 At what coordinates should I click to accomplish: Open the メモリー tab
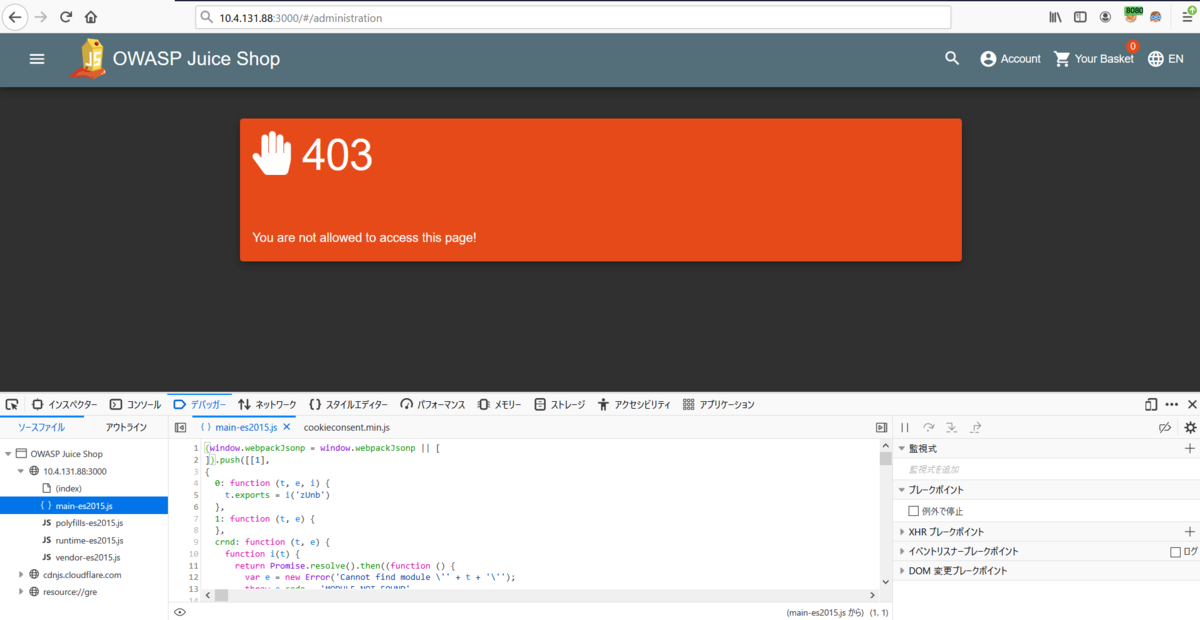499,404
